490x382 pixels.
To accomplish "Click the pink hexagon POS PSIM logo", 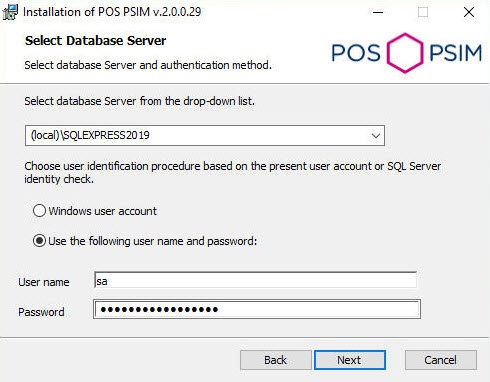I will point(405,53).
